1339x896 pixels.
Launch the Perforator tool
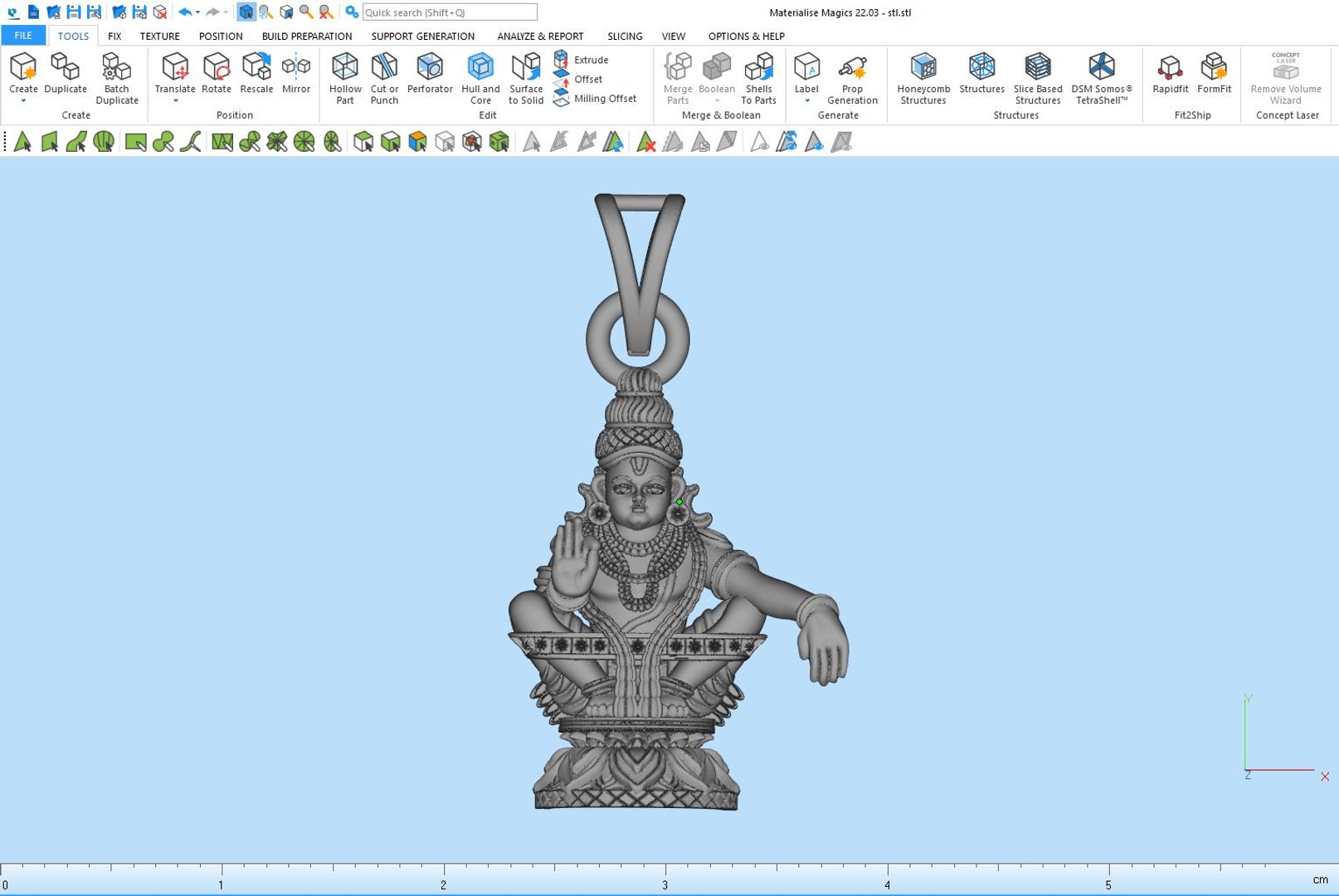tap(430, 73)
